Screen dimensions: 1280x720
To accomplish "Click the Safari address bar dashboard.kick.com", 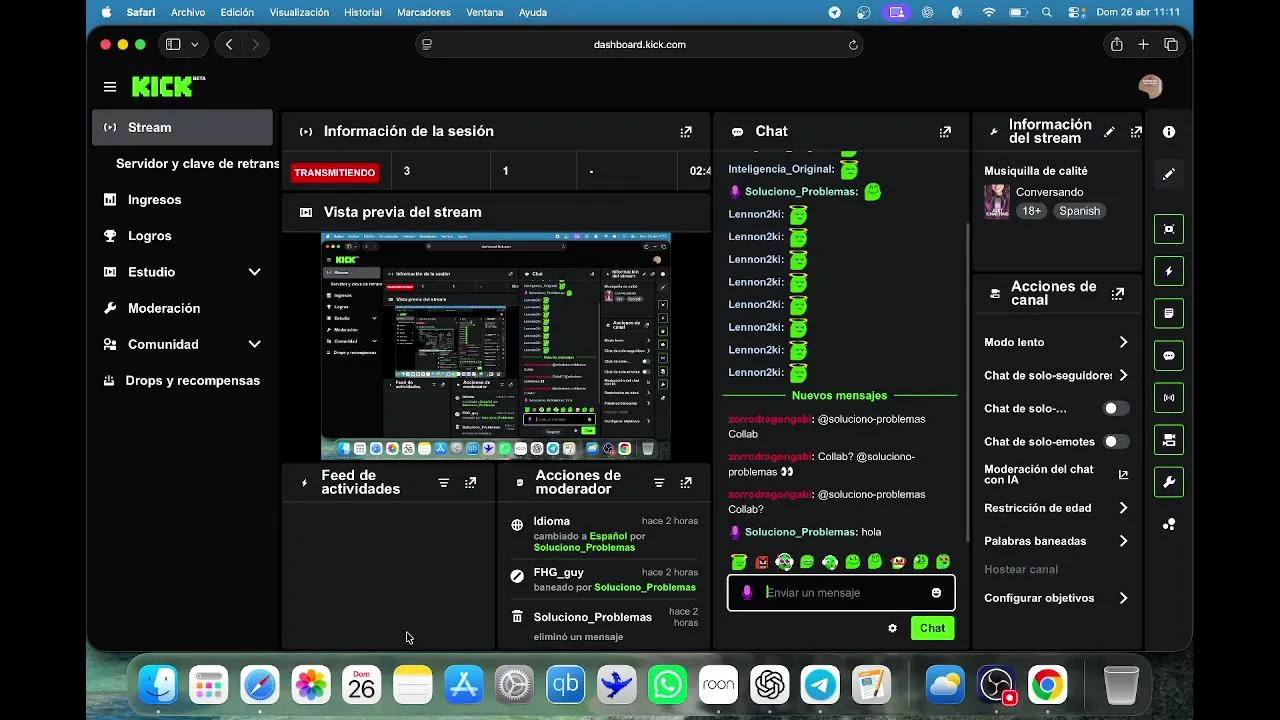I will click(640, 44).
